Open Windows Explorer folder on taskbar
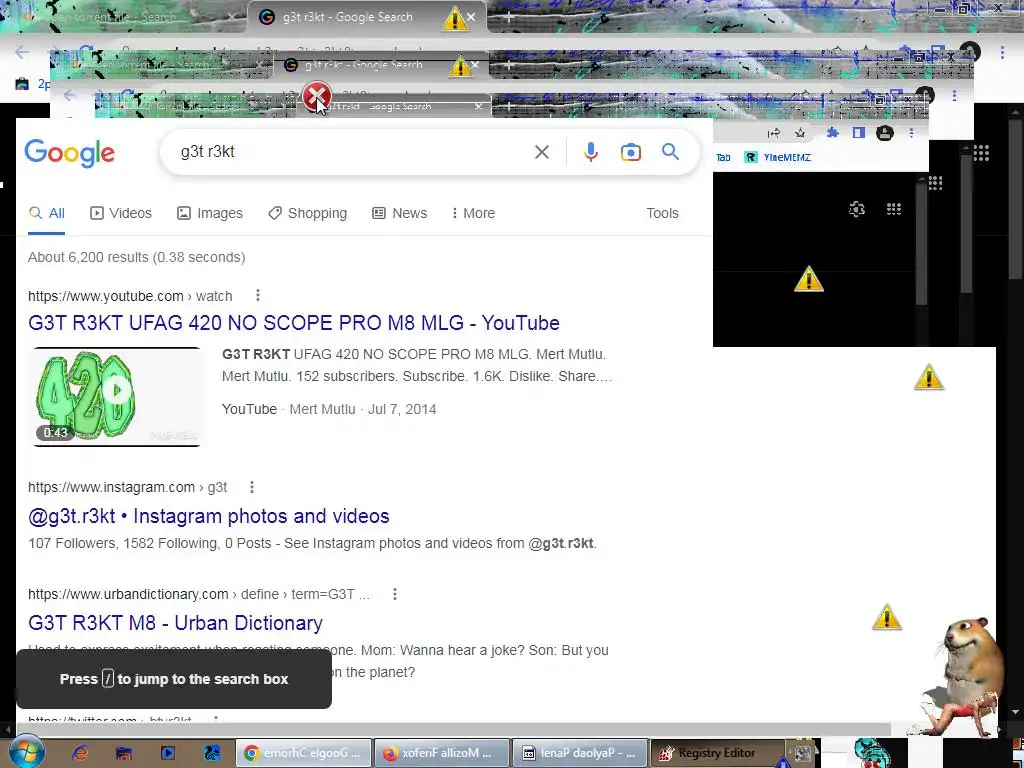Image resolution: width=1024 pixels, height=768 pixels. 123,753
